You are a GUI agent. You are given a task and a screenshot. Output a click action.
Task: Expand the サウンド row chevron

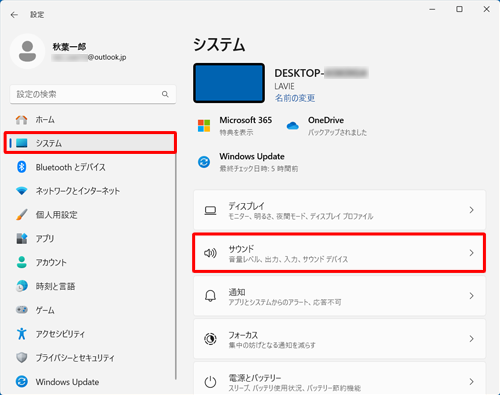(x=471, y=253)
